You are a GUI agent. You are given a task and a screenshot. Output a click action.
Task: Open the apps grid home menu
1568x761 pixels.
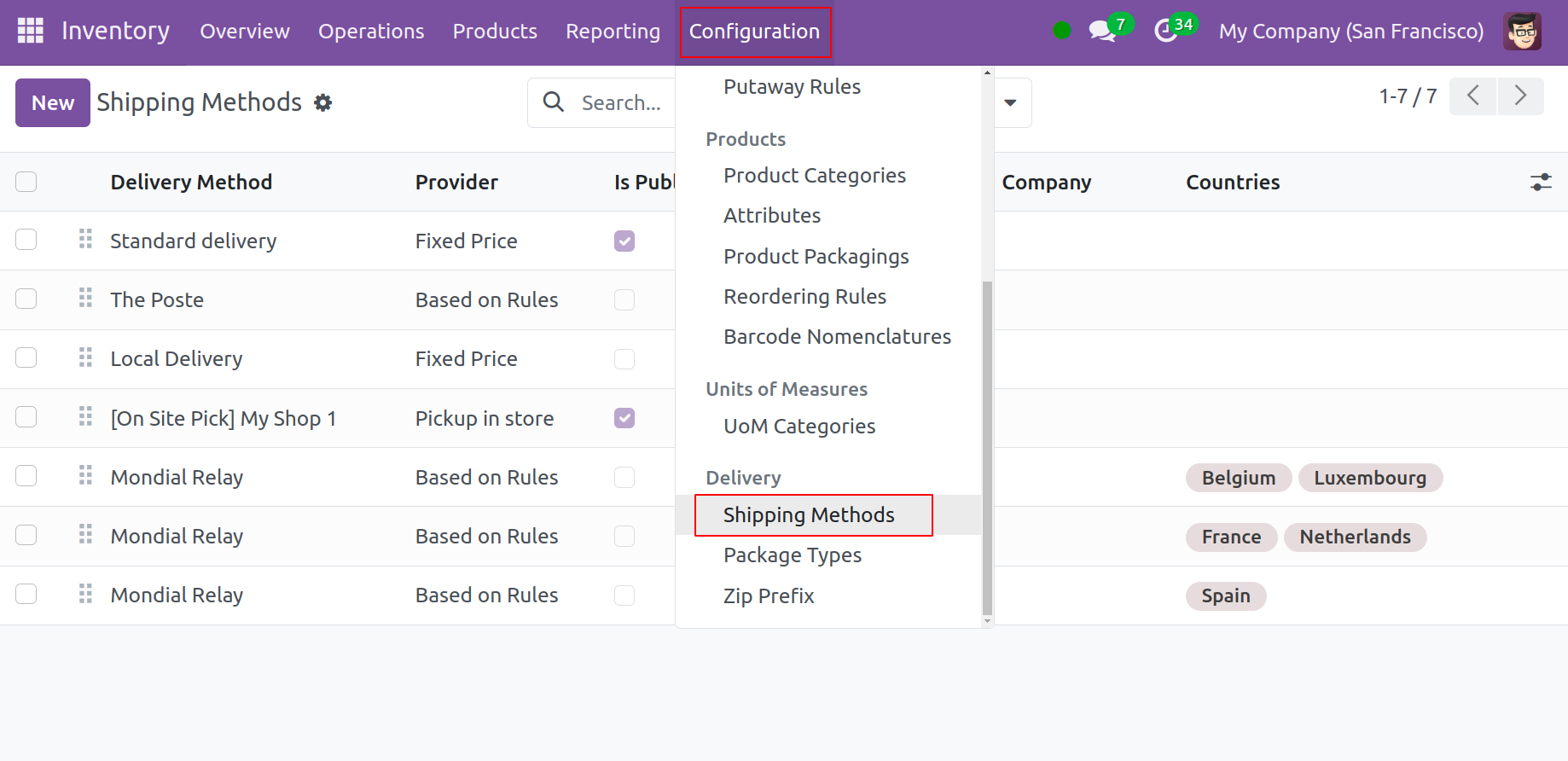31,31
